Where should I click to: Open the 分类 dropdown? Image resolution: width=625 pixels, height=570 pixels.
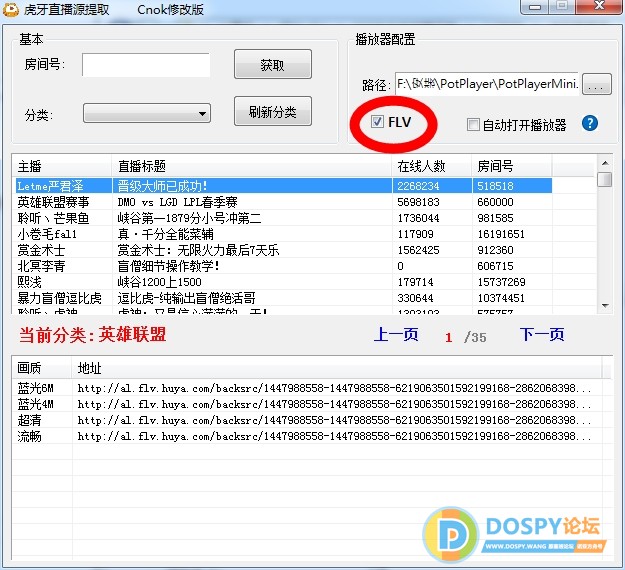point(147,114)
